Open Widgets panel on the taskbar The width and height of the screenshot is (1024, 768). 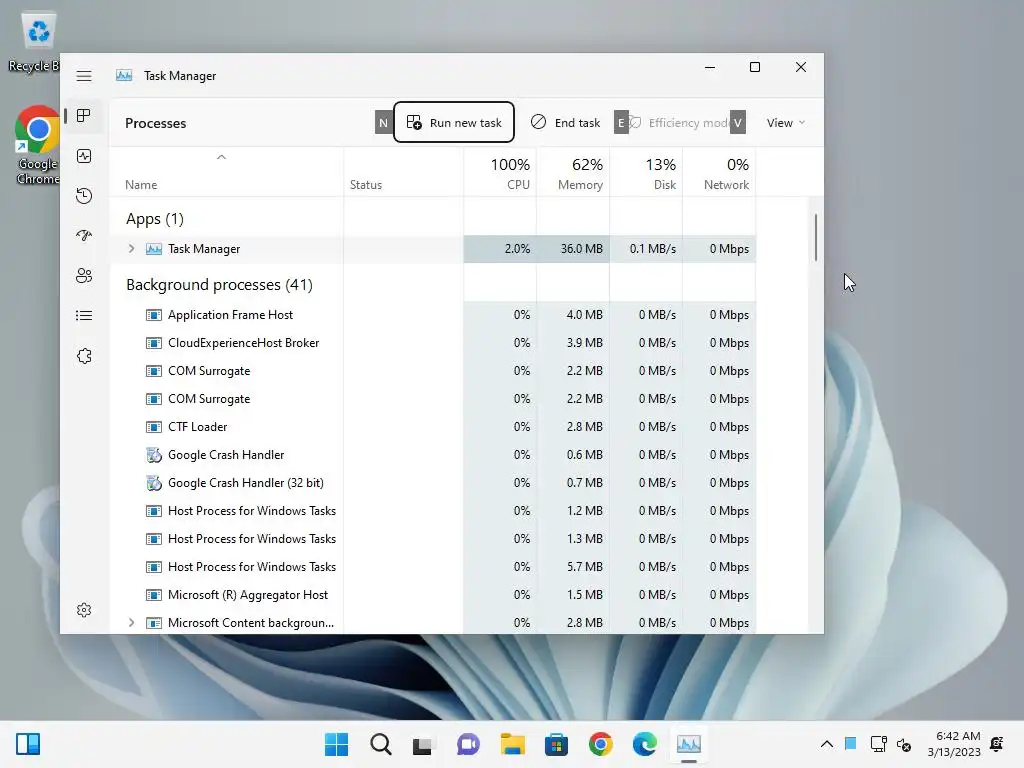(28, 744)
